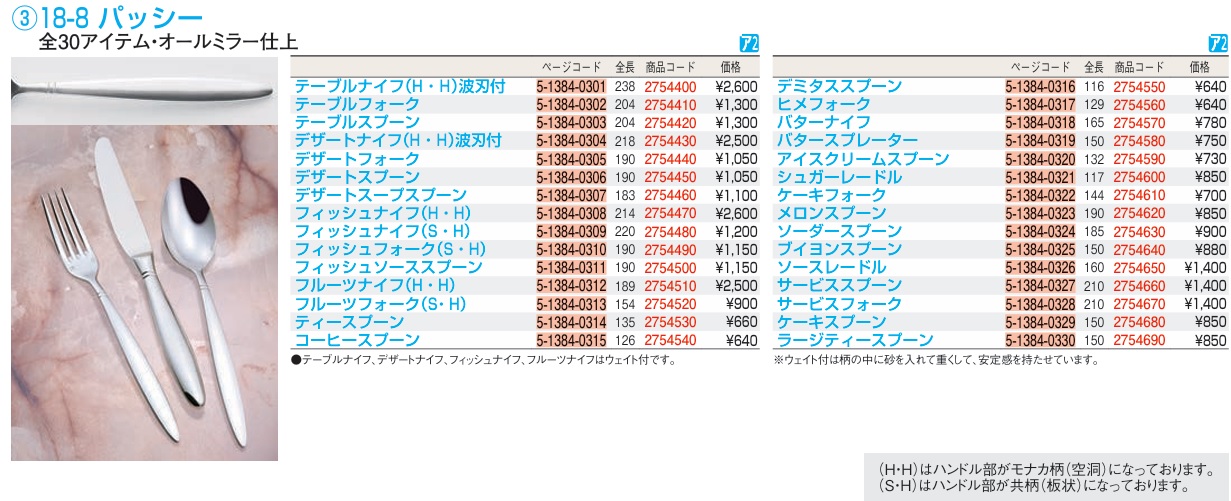Select the heading 18-8 パッシー
Viewport: 1231px width, 501px height.
(x=121, y=17)
